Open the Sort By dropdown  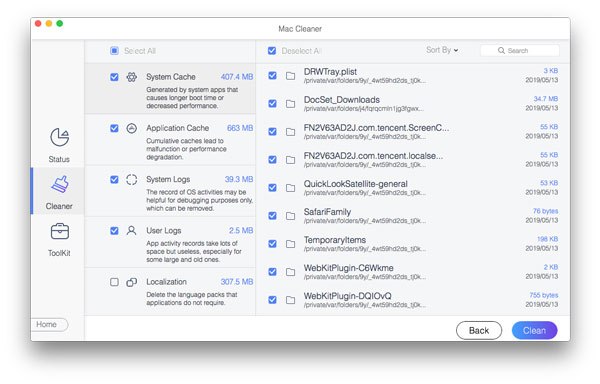[442, 50]
